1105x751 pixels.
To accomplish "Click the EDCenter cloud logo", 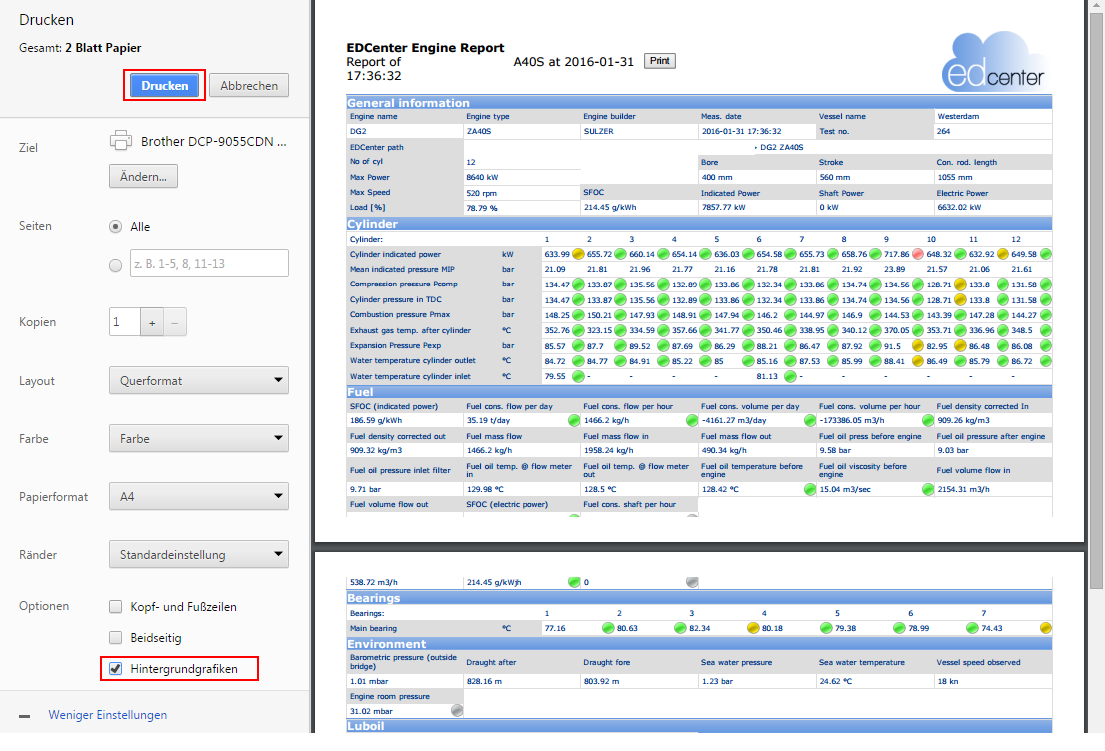I will click(994, 63).
